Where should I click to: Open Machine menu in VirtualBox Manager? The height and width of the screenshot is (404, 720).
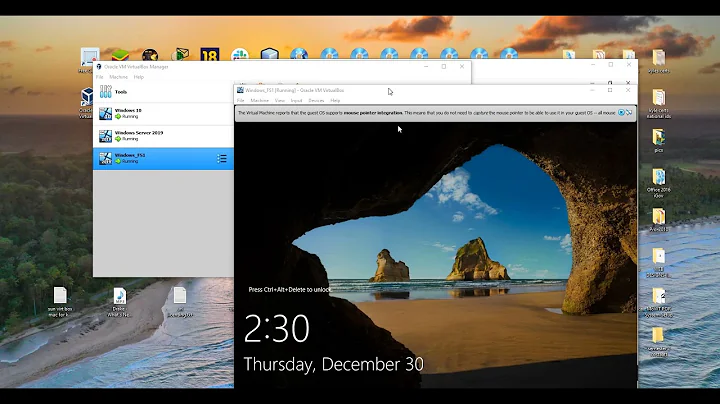[x=118, y=77]
